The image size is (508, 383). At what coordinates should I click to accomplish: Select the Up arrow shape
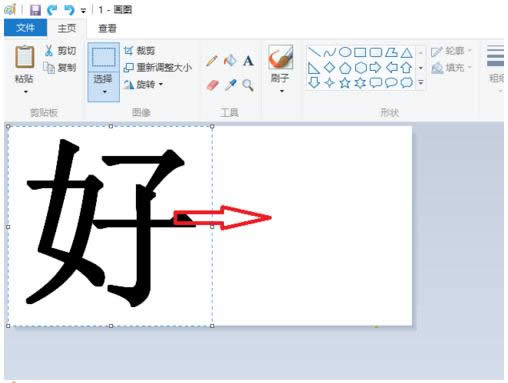[x=406, y=68]
